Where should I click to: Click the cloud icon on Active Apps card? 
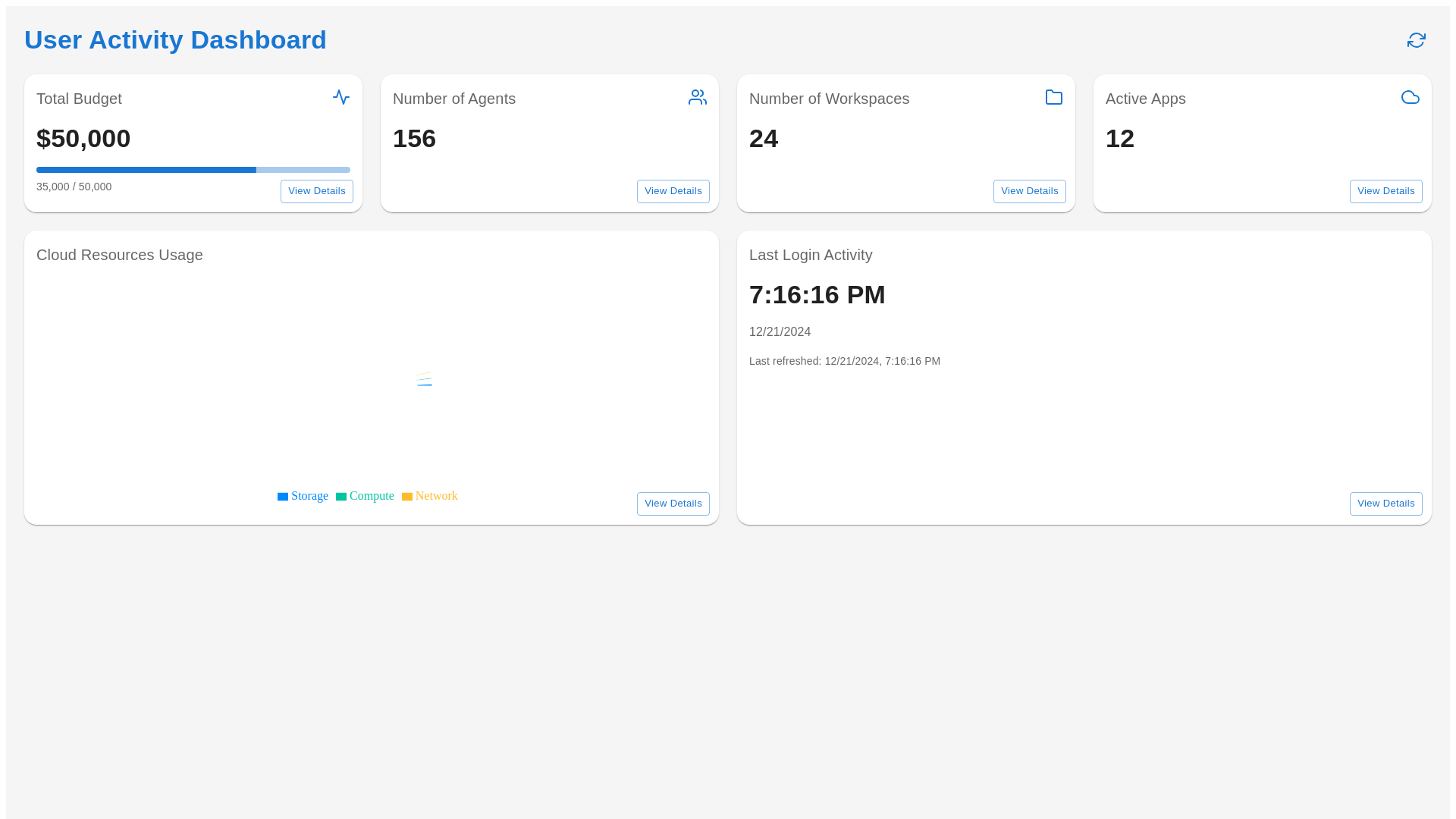(1410, 97)
